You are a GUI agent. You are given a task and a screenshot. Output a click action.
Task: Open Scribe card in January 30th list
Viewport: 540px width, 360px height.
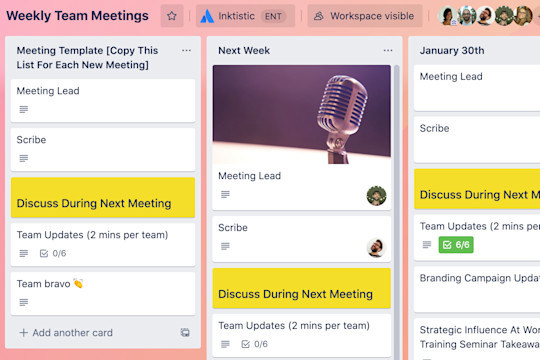click(x=477, y=140)
